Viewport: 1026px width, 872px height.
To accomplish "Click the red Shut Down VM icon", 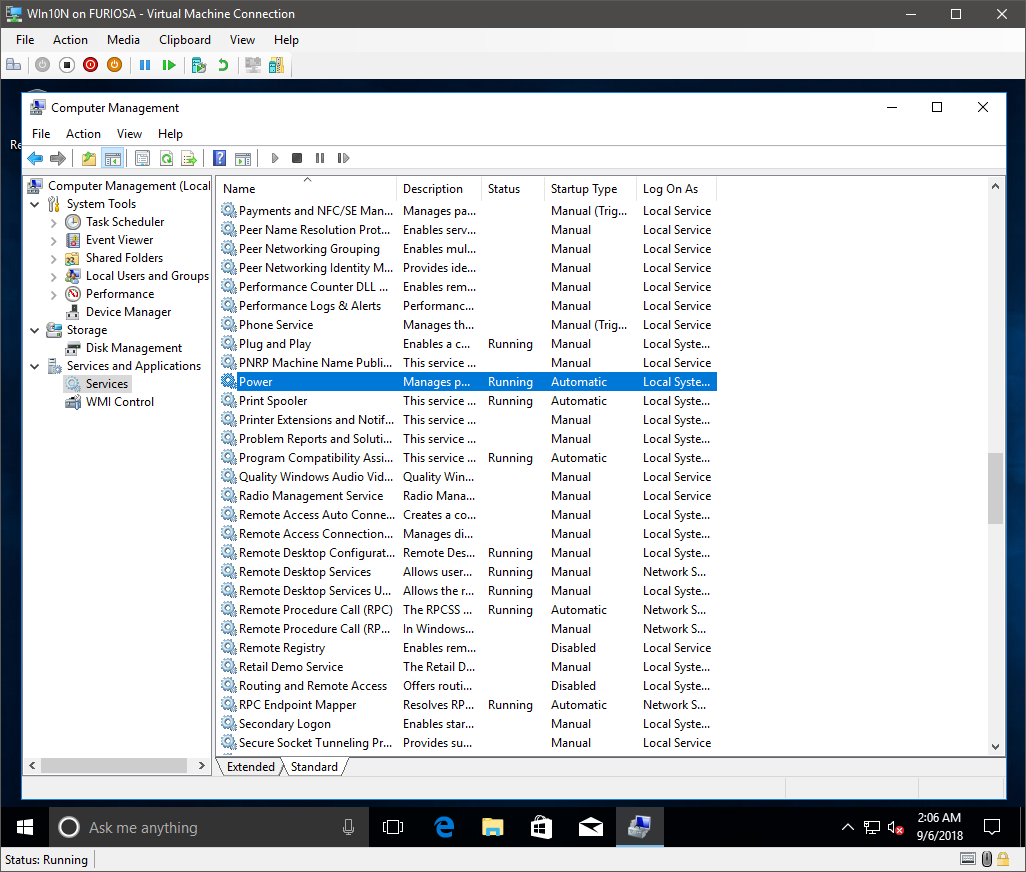I will tap(90, 65).
